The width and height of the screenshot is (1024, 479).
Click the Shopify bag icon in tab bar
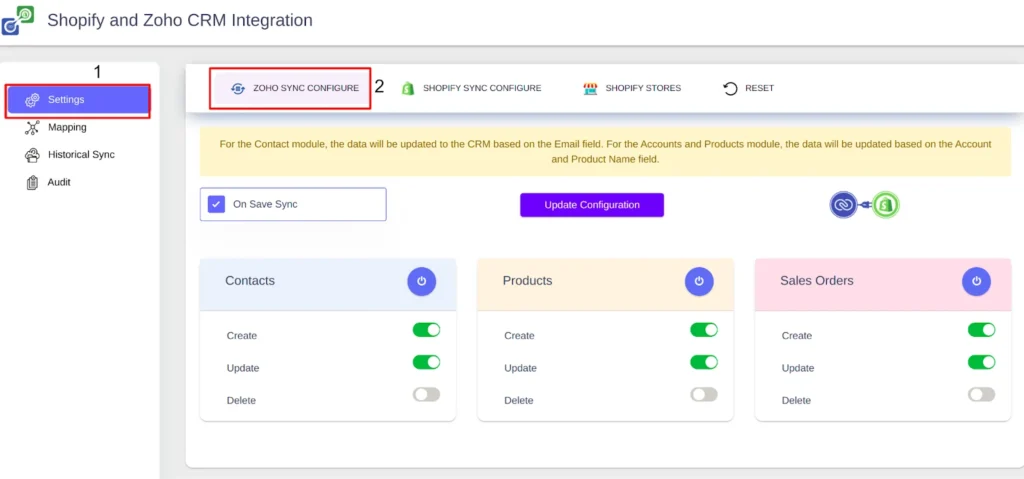pyautogui.click(x=408, y=88)
